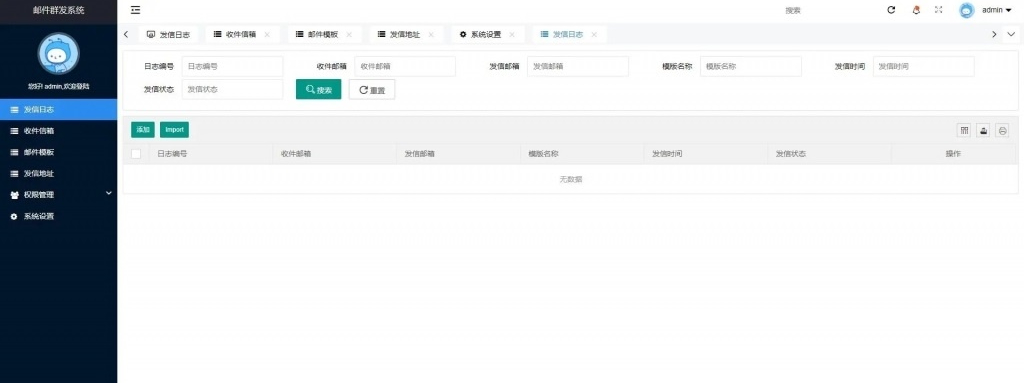Click the large sidebar profile avatar
Image resolution: width=1024 pixels, height=383 pixels.
tap(59, 54)
